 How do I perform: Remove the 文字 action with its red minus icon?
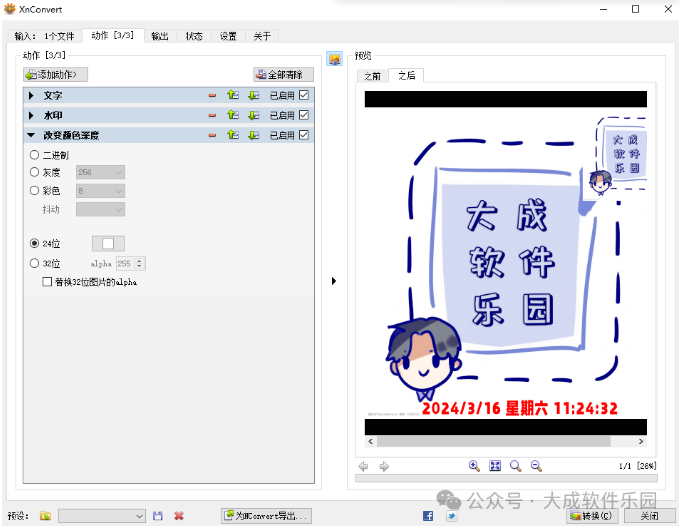pos(212,96)
